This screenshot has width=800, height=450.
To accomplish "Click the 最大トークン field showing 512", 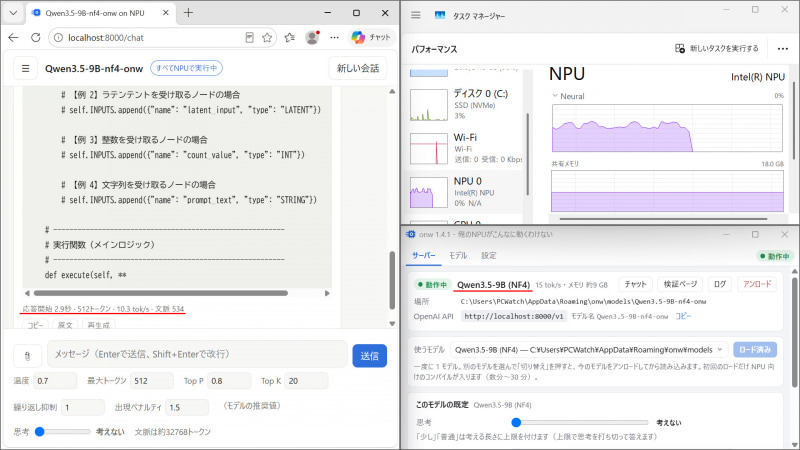I will (152, 381).
